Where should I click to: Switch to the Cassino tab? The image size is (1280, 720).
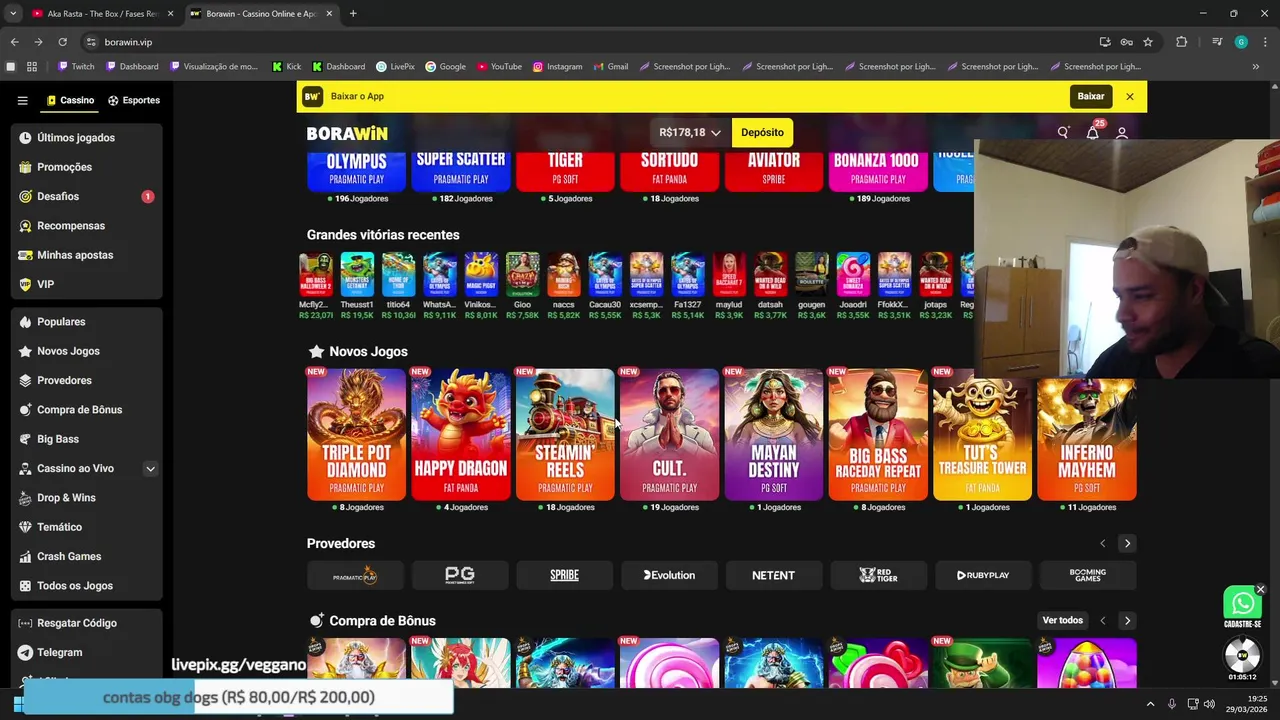(70, 100)
